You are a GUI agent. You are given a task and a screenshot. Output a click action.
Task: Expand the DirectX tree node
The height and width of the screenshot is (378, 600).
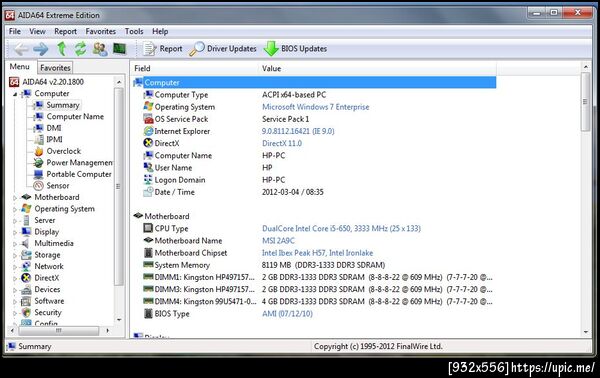tap(15, 278)
